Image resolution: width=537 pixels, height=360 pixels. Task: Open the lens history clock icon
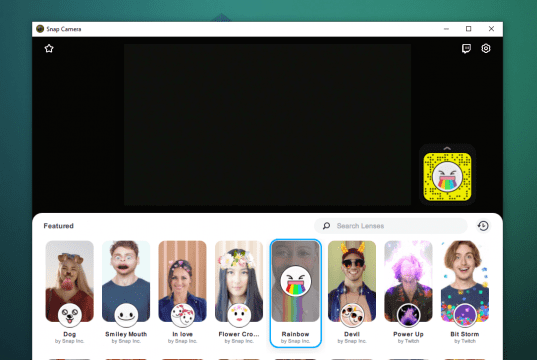pyautogui.click(x=483, y=226)
